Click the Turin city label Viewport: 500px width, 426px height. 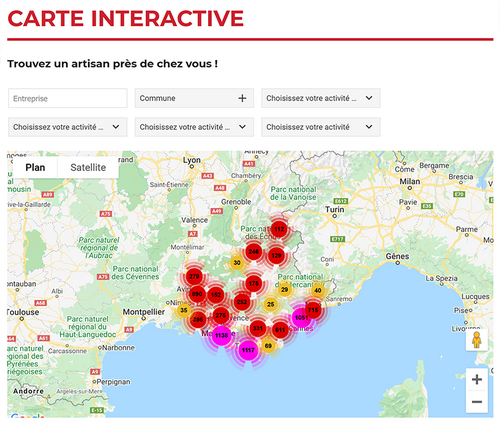[335, 209]
